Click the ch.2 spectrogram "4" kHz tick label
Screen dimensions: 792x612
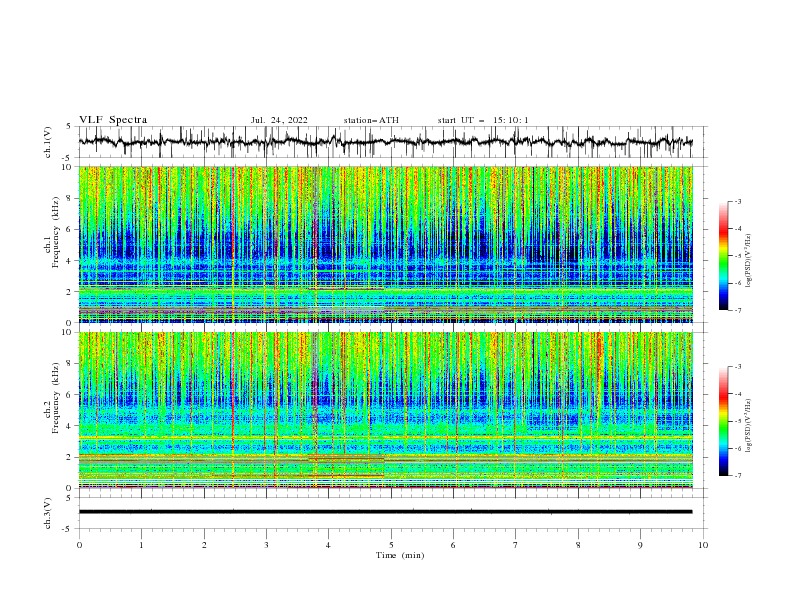coord(70,426)
